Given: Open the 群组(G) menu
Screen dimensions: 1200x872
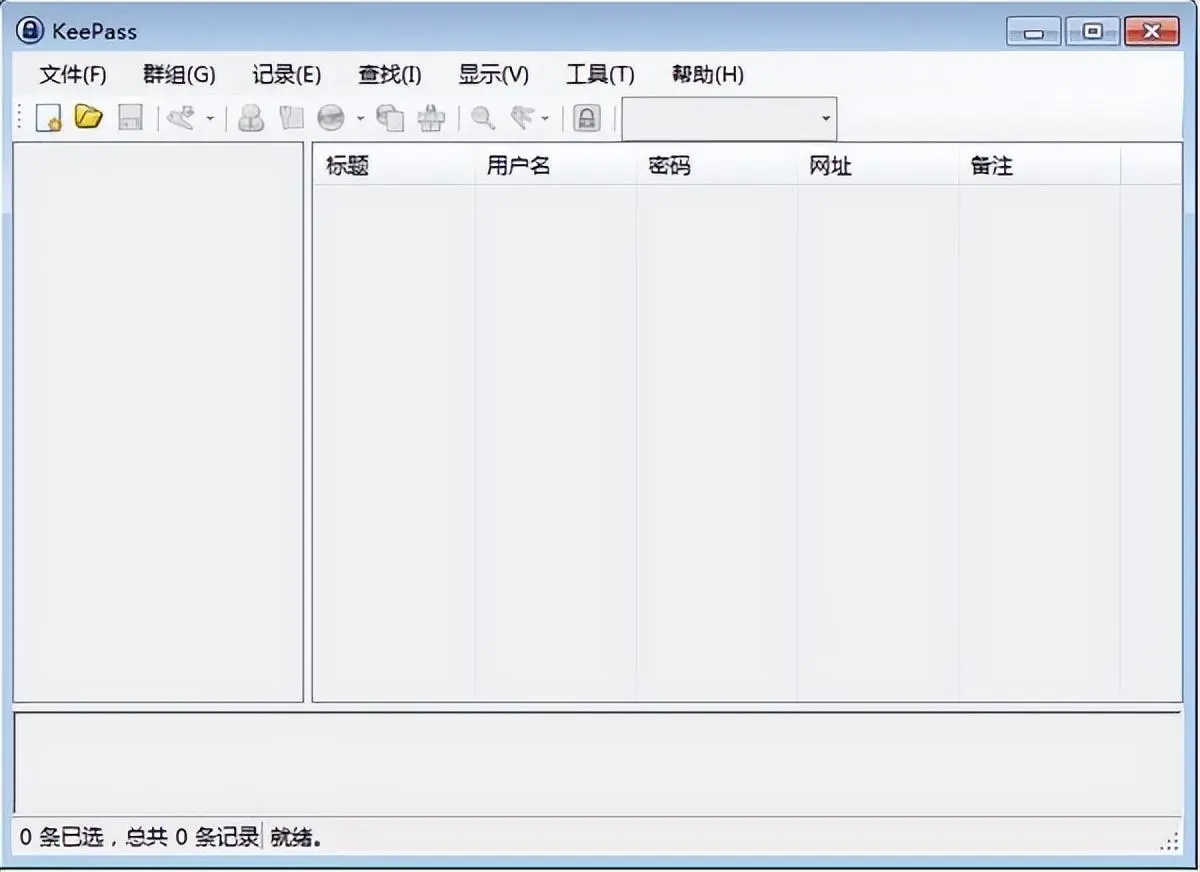Looking at the screenshot, I should (x=179, y=74).
